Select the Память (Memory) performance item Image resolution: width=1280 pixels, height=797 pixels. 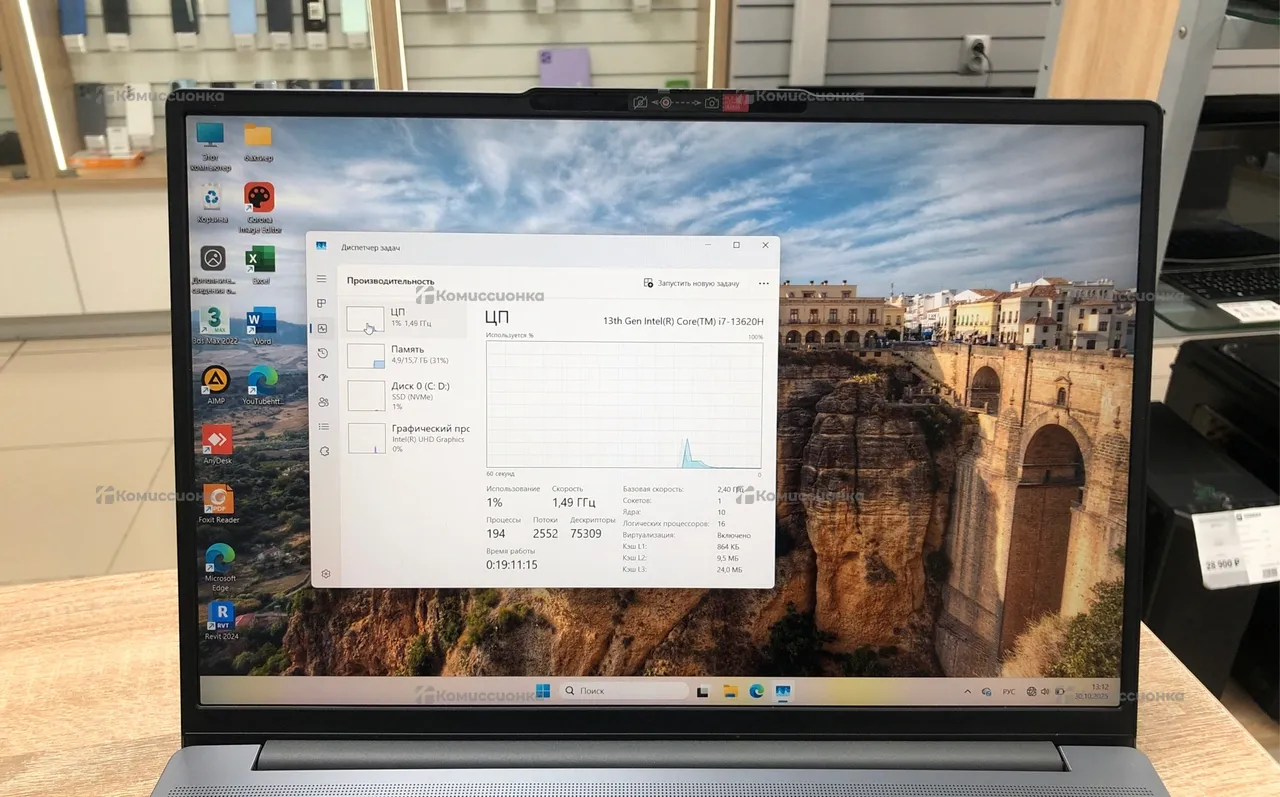(x=405, y=355)
